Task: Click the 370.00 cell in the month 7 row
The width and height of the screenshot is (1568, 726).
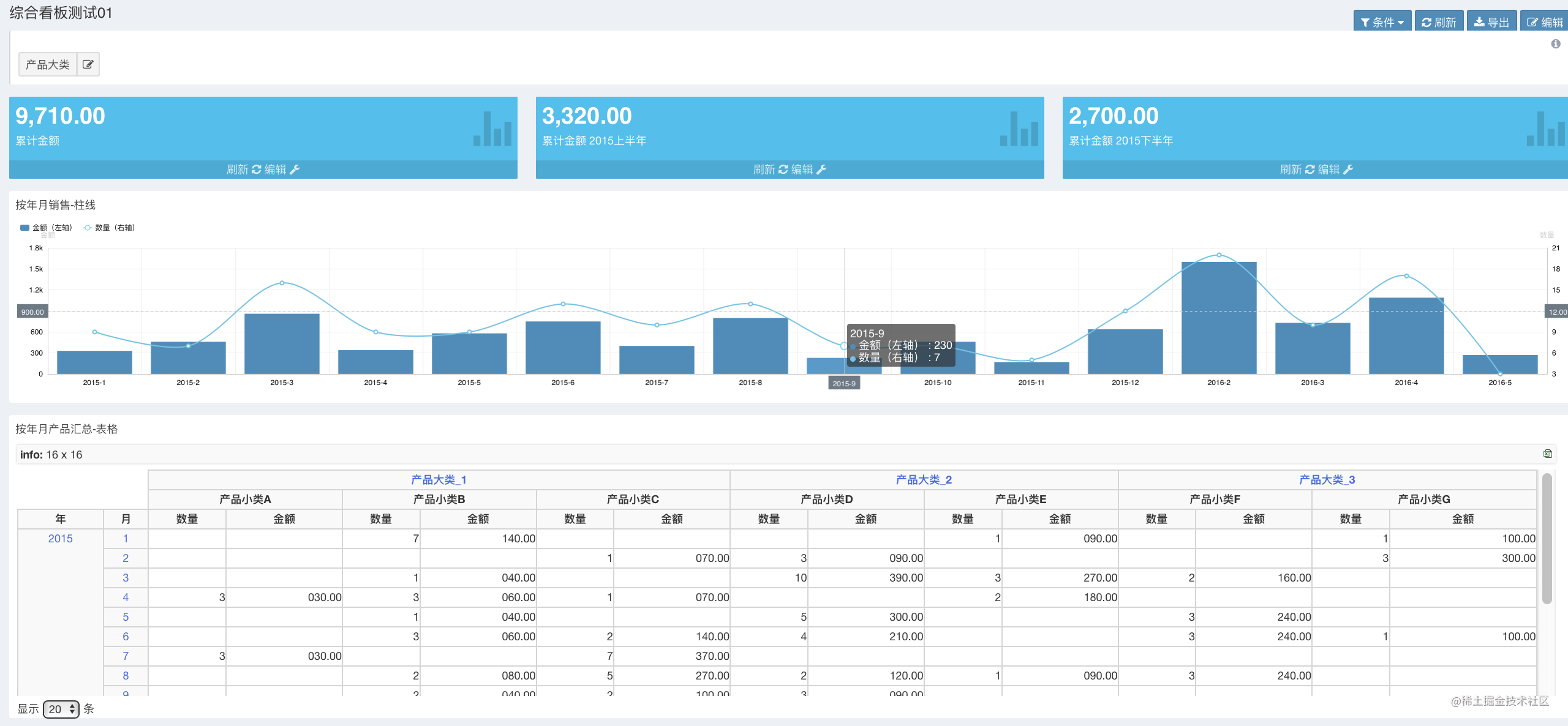Action: pos(672,656)
